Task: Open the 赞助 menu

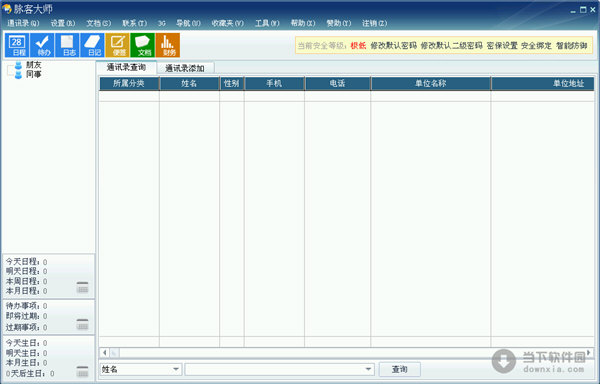Action: [x=339, y=23]
